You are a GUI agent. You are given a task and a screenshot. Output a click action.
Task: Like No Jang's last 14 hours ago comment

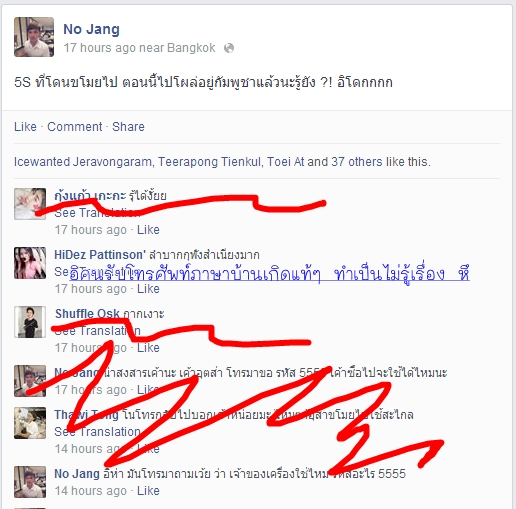pos(148,491)
